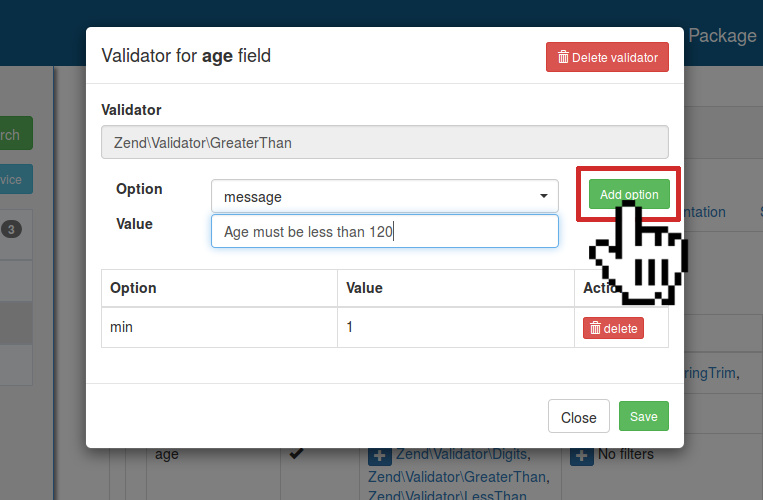Image resolution: width=763 pixels, height=500 pixels.
Task: Close the validator dialog
Action: click(578, 417)
